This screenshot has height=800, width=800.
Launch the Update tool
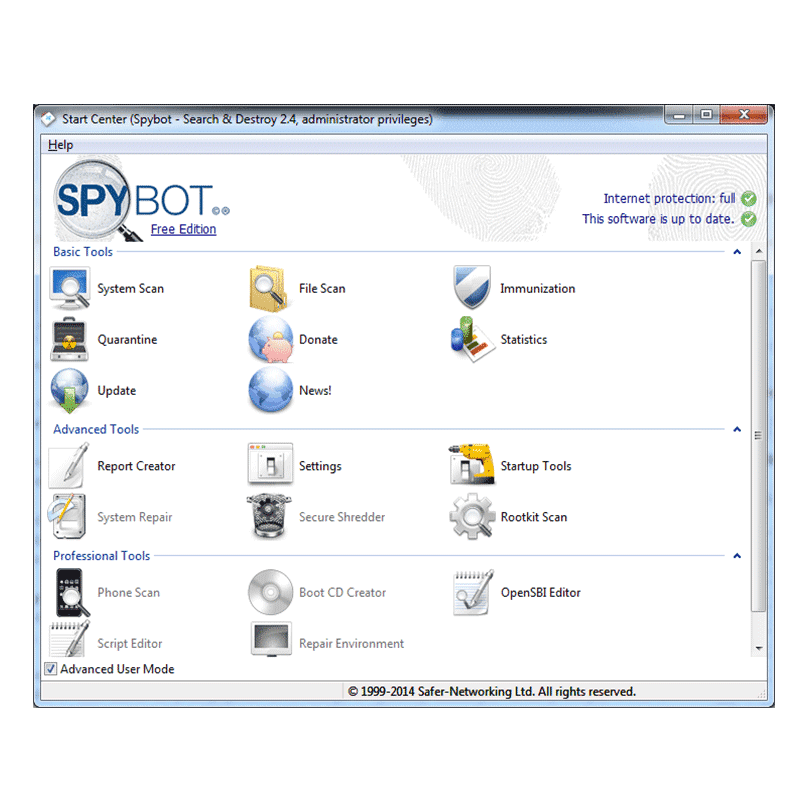coord(70,390)
